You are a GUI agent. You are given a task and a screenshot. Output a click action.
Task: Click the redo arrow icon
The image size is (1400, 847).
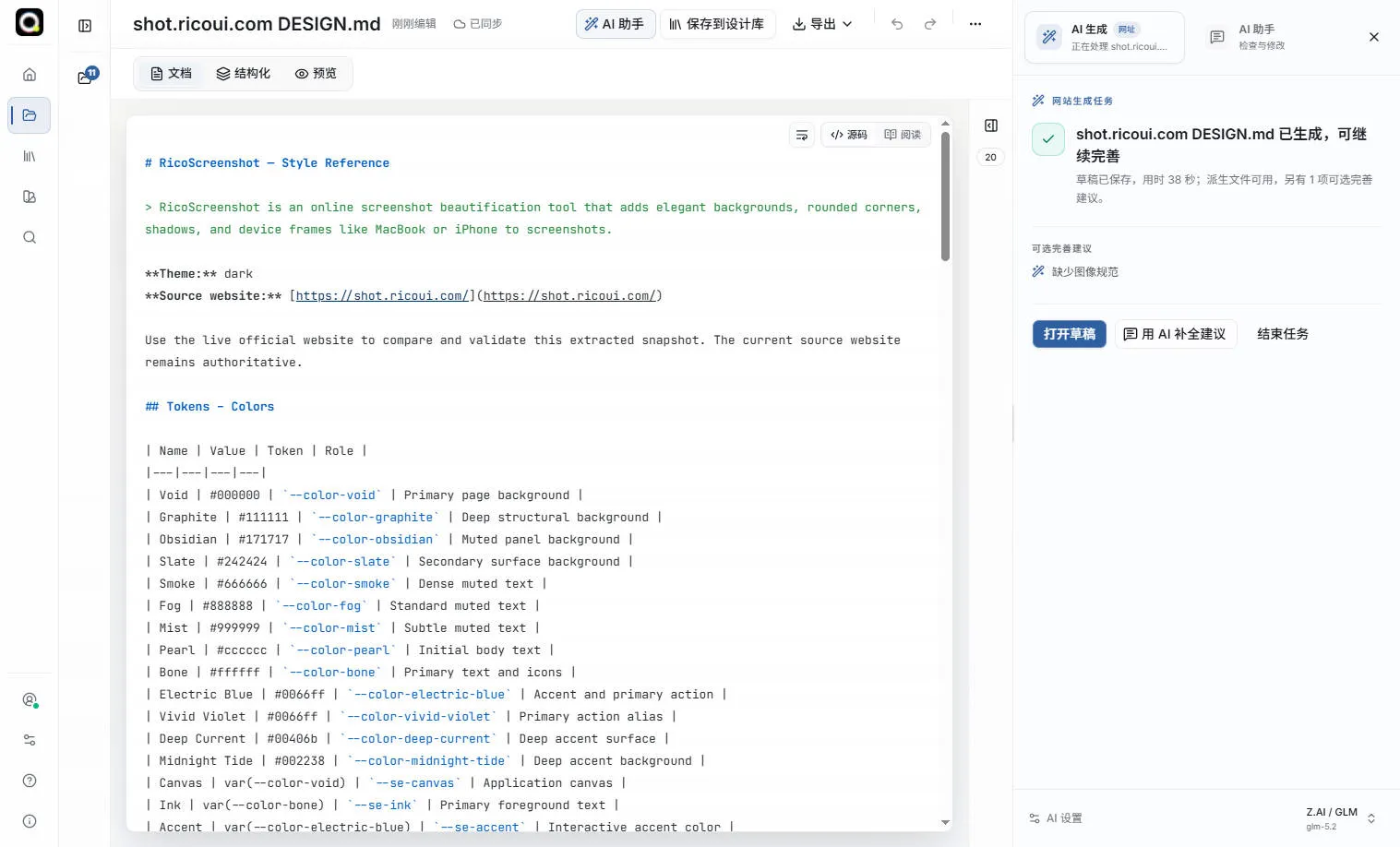930,24
